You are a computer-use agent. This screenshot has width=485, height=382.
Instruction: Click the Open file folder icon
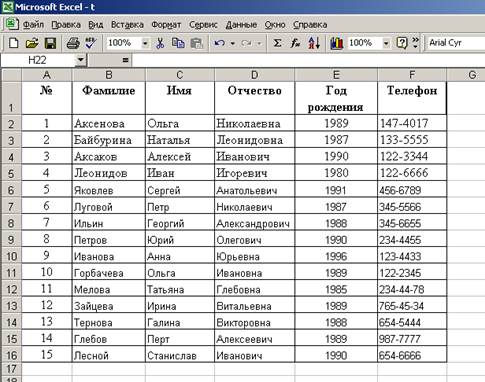32,43
